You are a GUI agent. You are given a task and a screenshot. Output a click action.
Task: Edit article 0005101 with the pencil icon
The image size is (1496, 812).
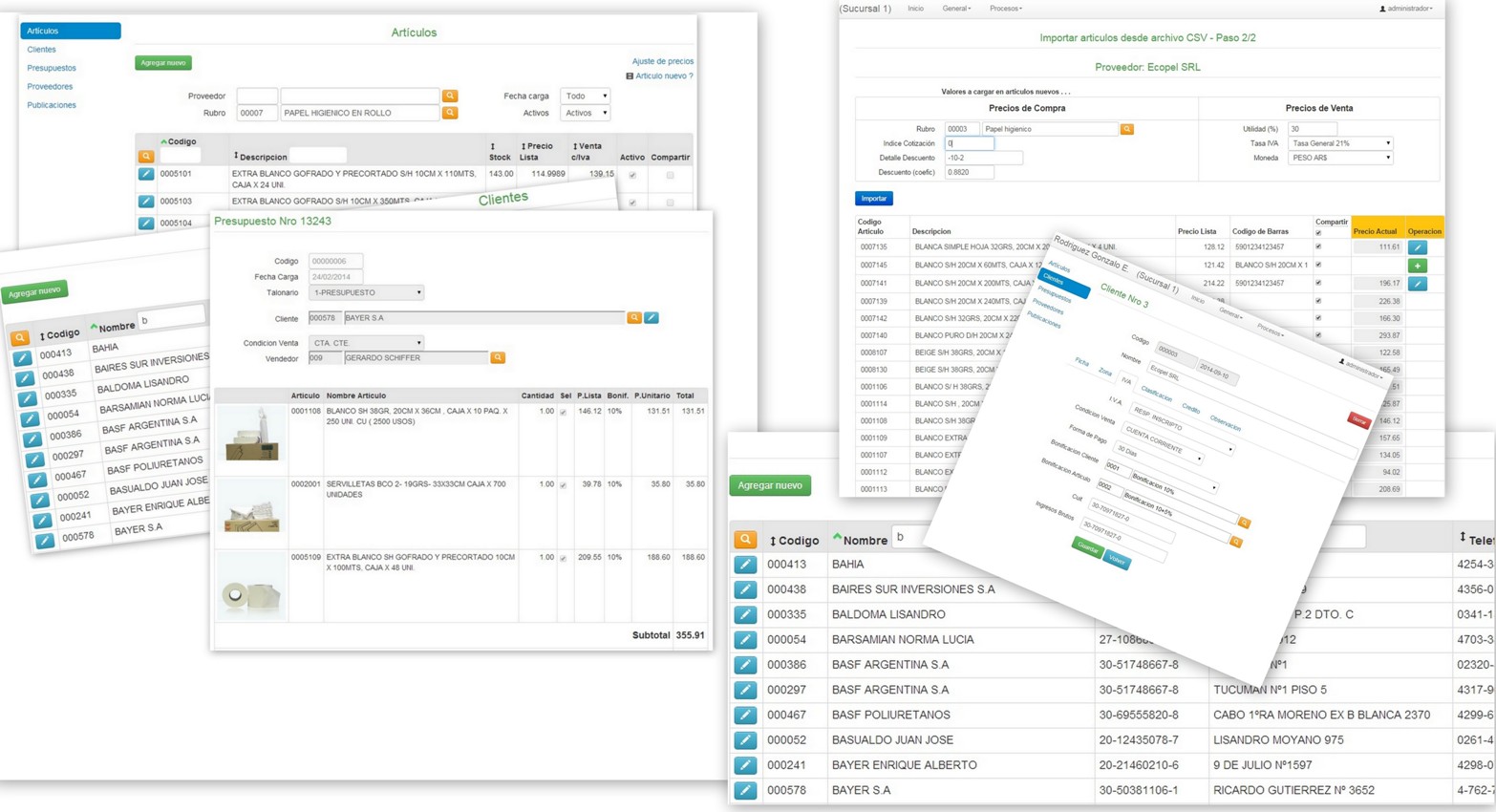[146, 174]
